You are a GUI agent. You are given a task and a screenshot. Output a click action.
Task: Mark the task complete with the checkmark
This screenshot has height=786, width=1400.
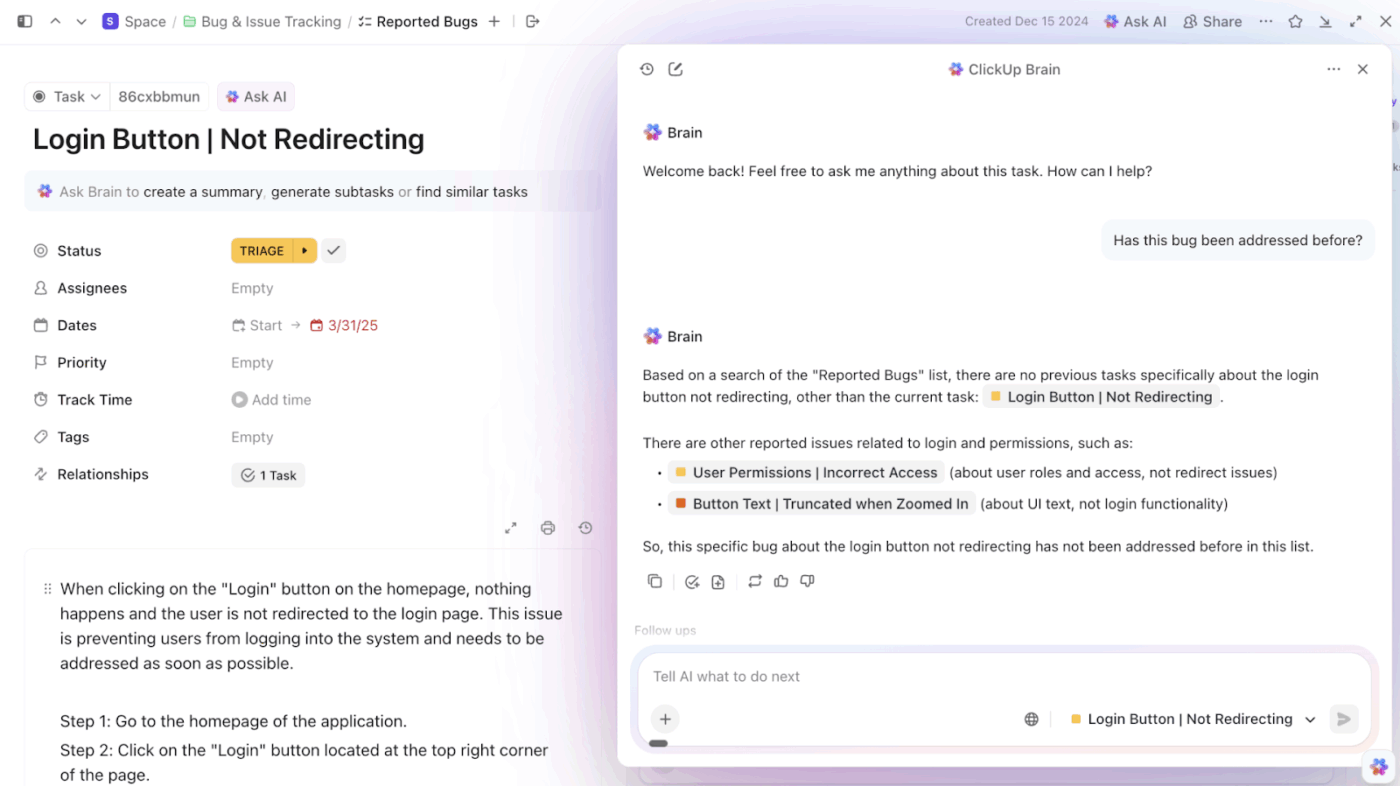point(334,250)
